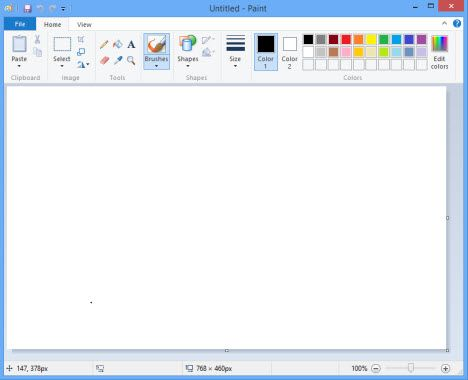
Task: Expand the Select dropdown arrow
Action: [x=62, y=66]
